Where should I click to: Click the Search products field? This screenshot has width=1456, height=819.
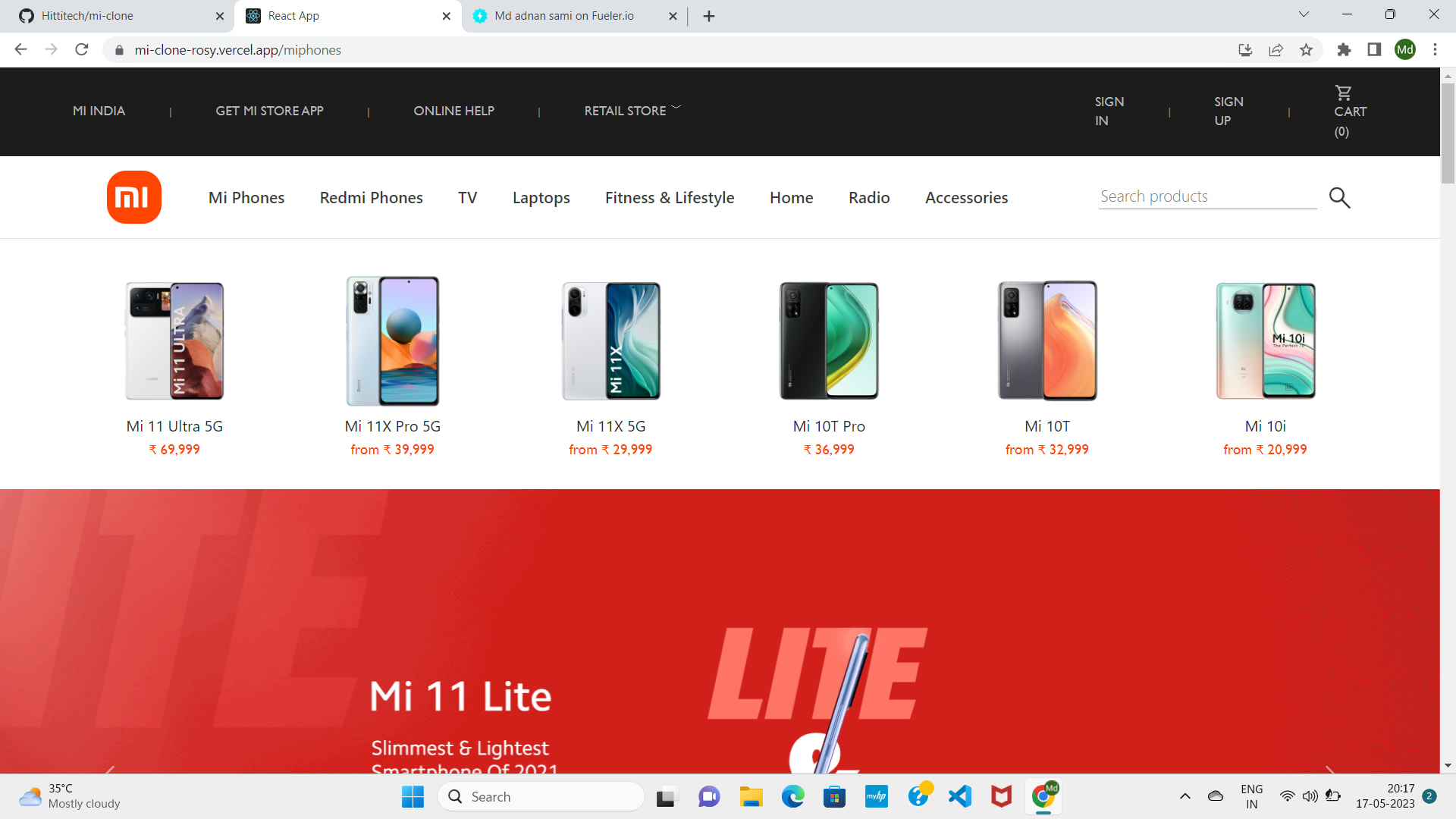(x=1207, y=196)
